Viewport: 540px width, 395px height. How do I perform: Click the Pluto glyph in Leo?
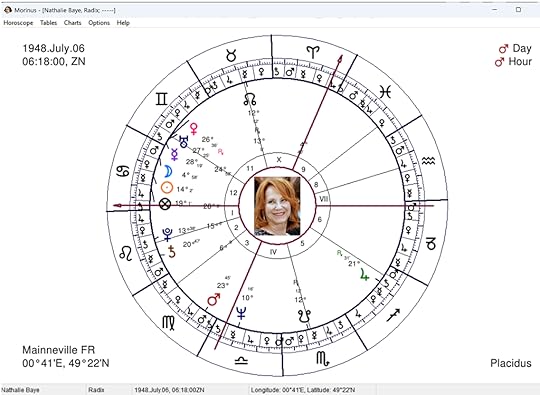168,234
